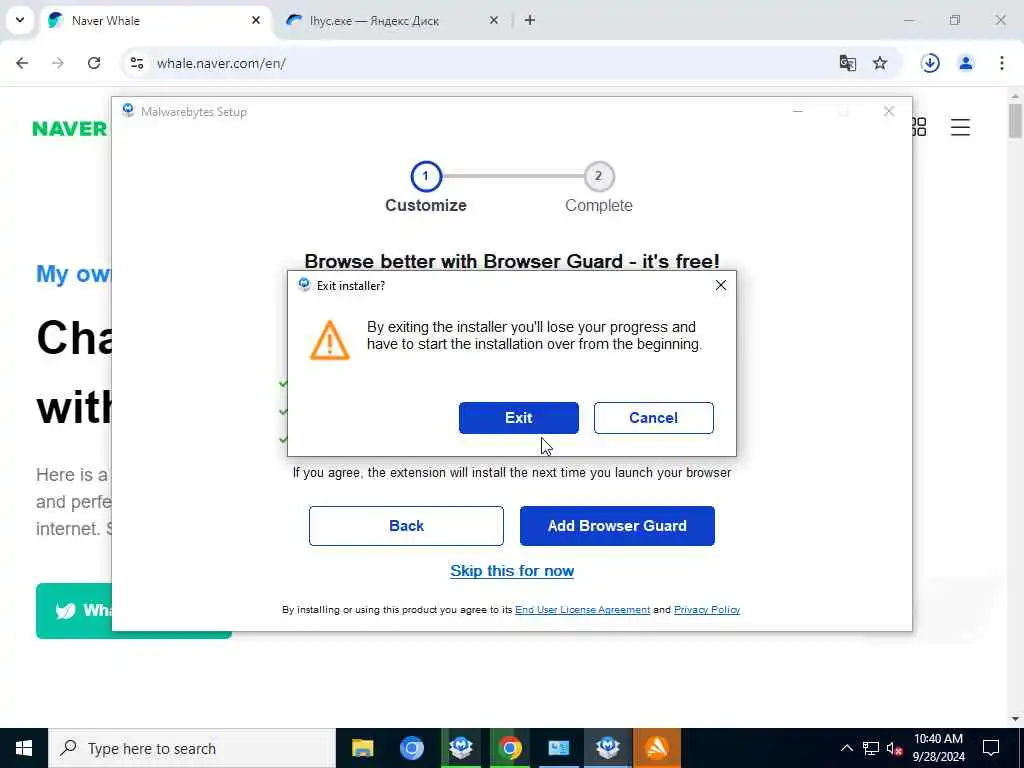Click step 1 Customize circle

(x=426, y=176)
